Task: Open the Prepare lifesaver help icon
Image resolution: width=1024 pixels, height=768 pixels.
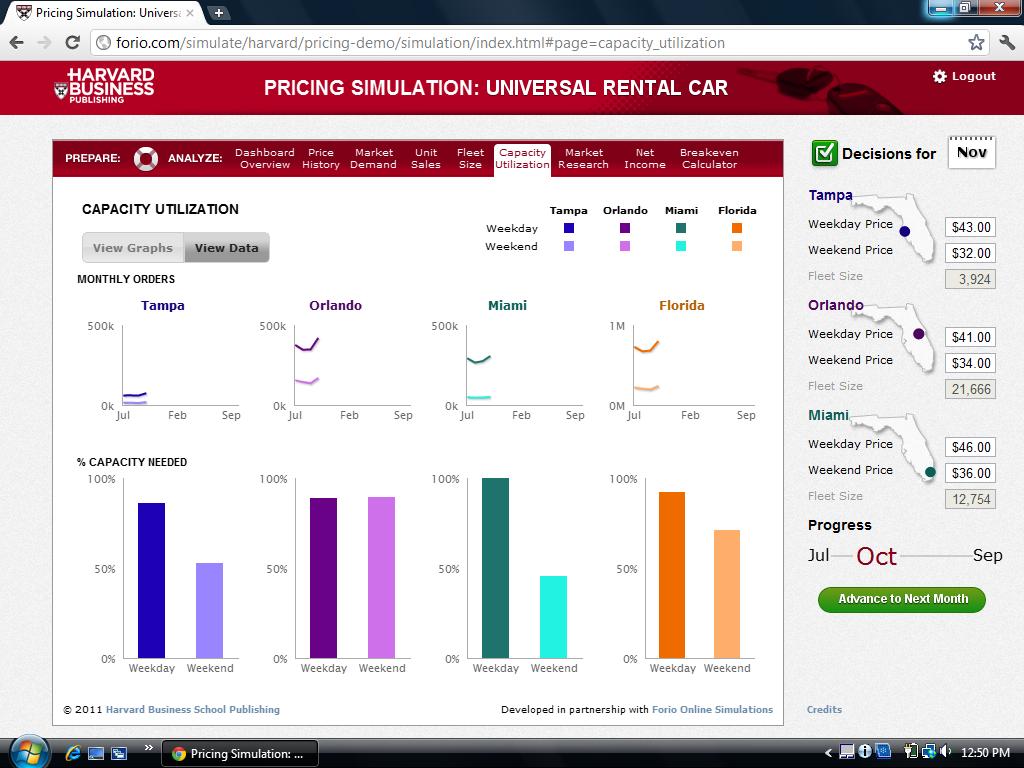Action: tap(146, 158)
